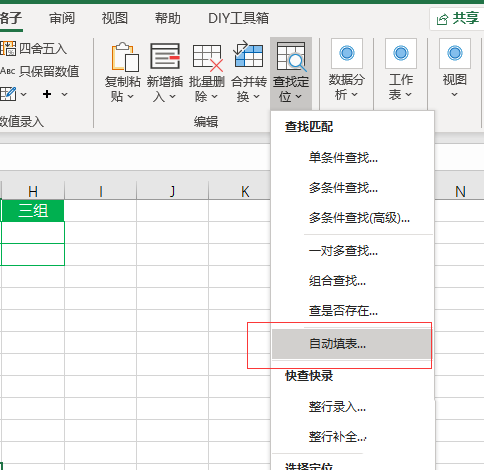Select column H header

[33, 191]
